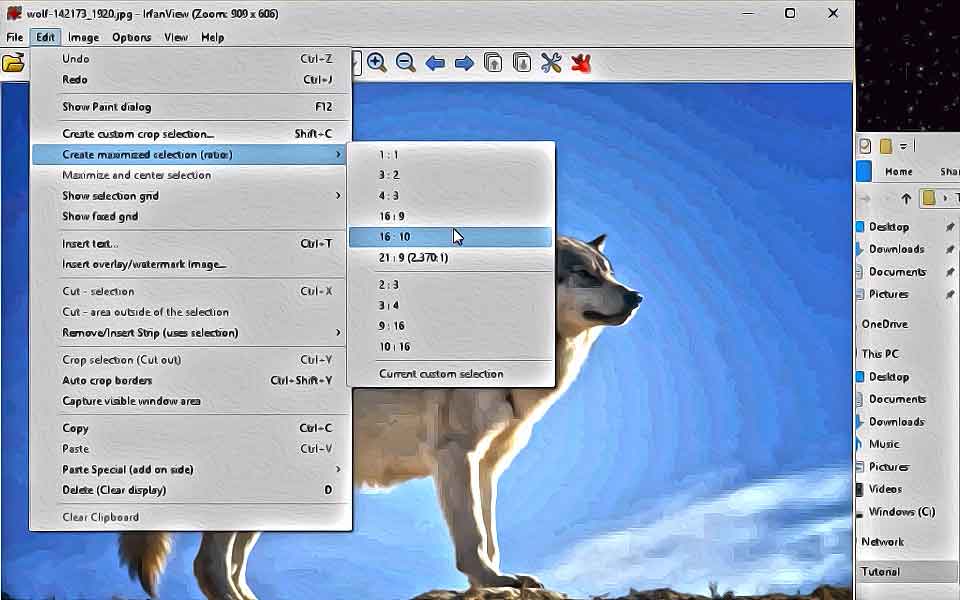Open the View menu
This screenshot has height=600, width=960.
176,37
